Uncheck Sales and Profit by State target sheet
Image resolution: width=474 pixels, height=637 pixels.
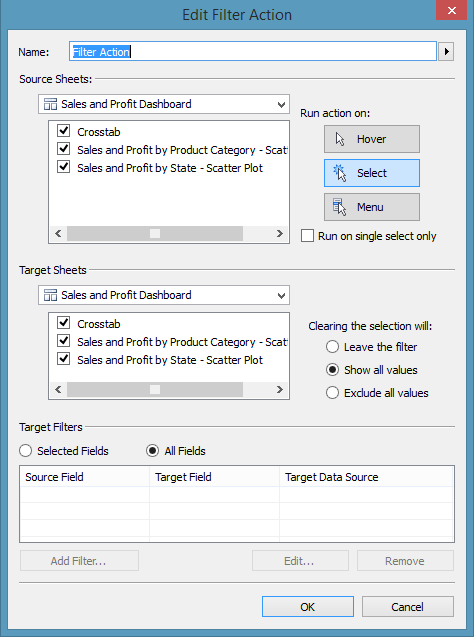[64, 359]
